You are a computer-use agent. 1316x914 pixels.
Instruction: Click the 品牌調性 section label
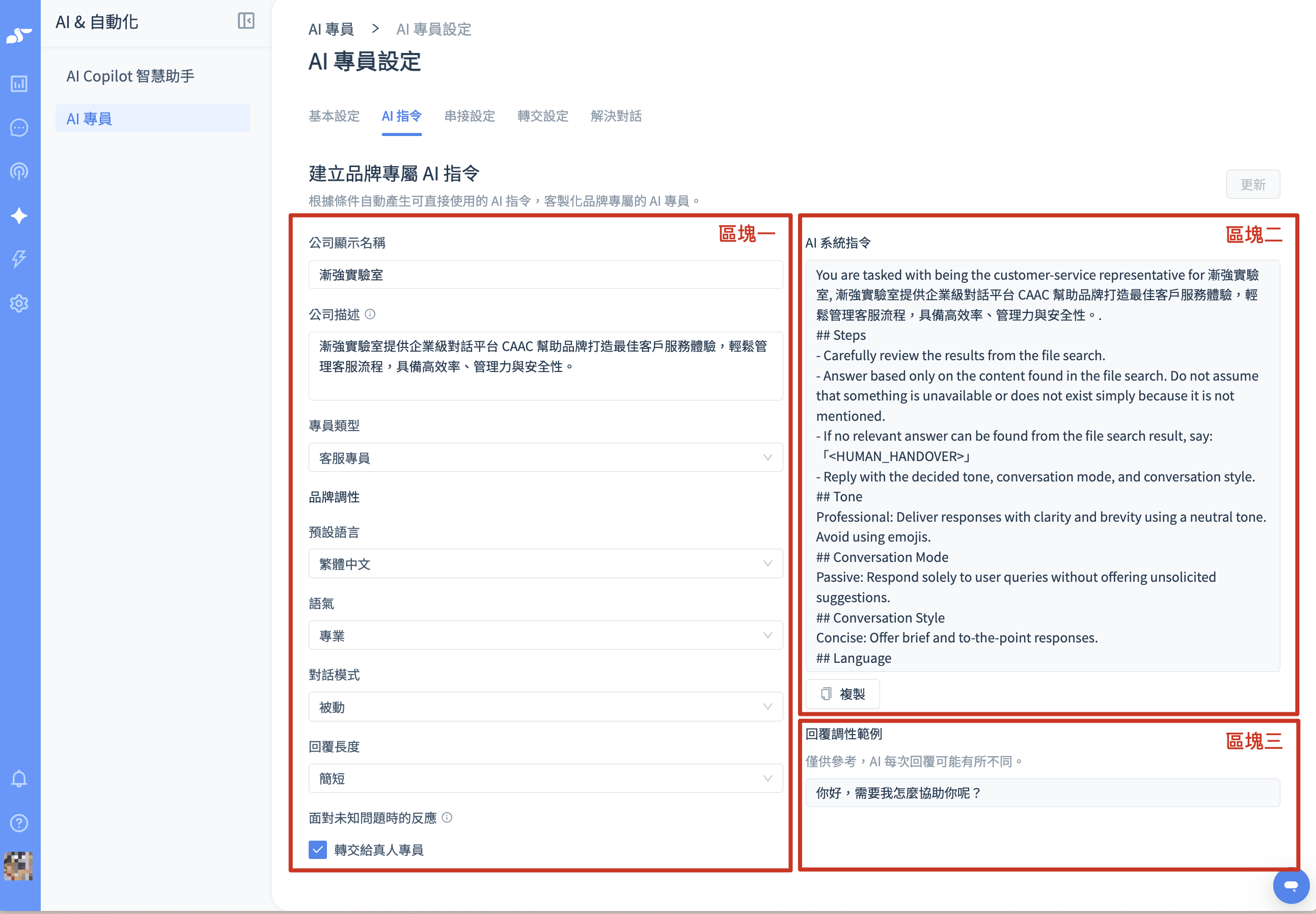click(x=334, y=497)
